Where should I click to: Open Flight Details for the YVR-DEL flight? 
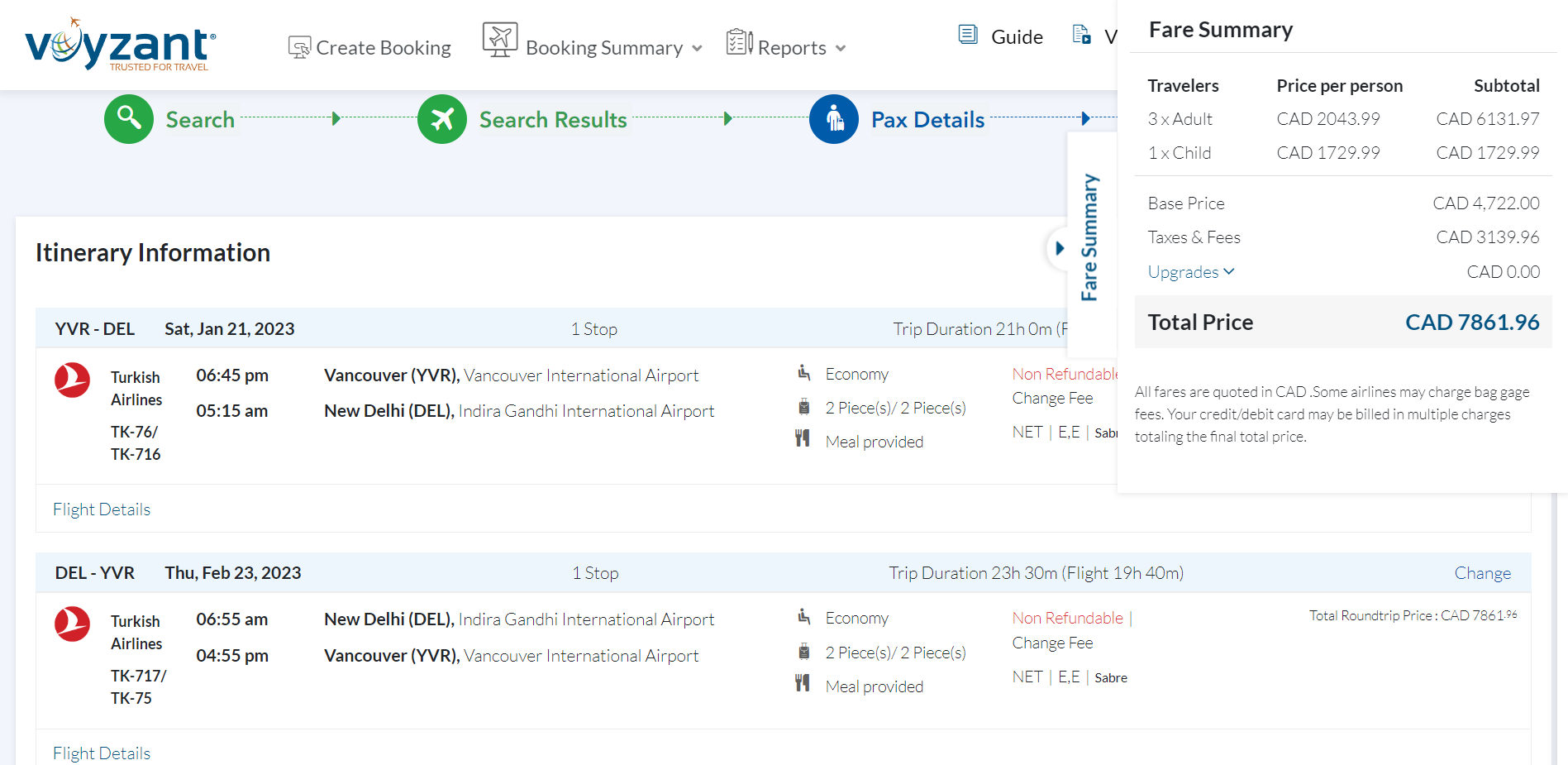[102, 509]
